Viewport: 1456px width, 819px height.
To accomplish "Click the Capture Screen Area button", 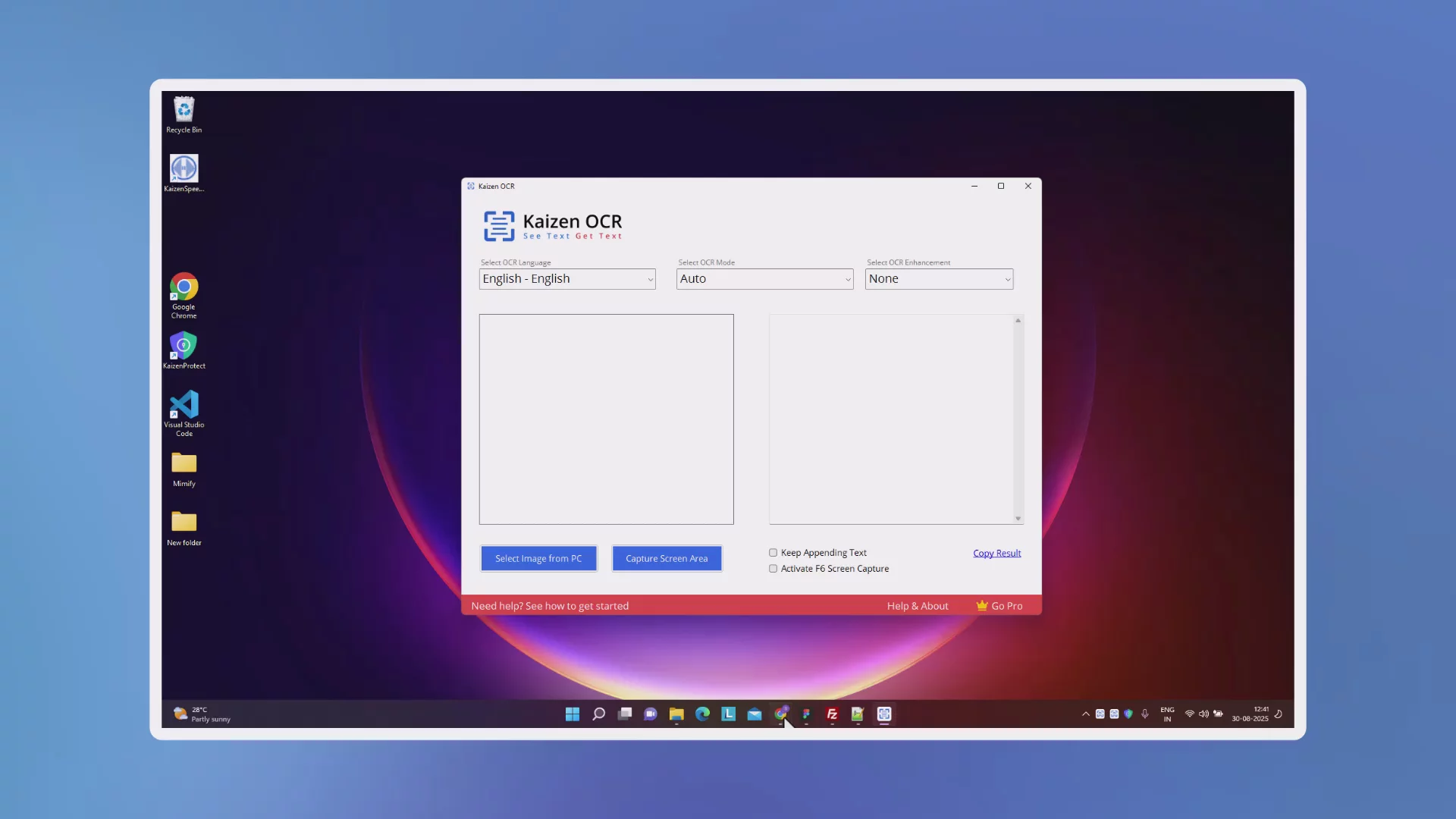I will coord(667,559).
